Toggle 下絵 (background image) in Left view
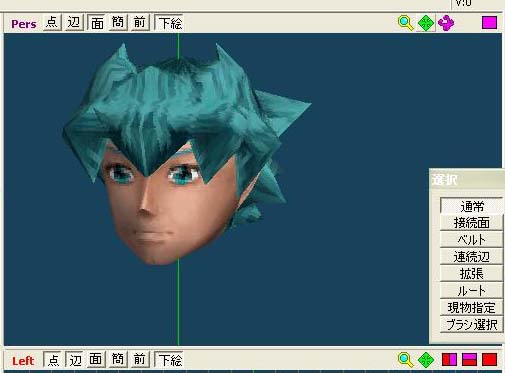The width and height of the screenshot is (505, 373). (x=170, y=360)
